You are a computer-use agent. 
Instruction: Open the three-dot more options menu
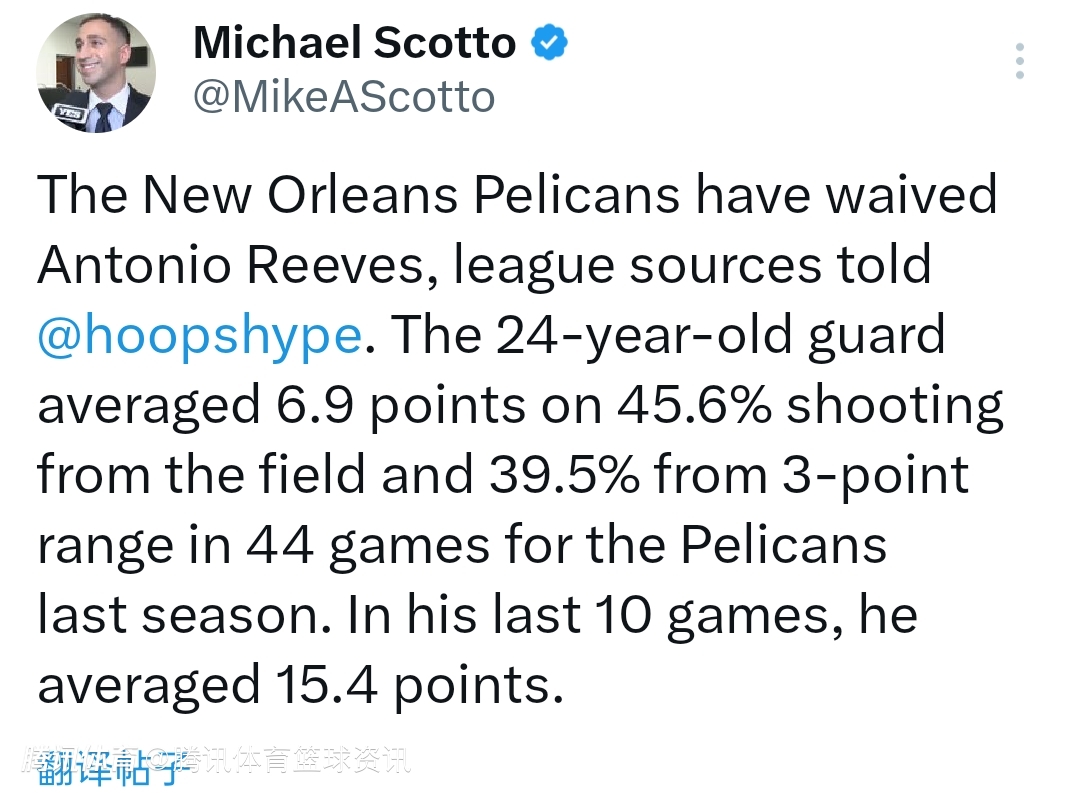(x=1019, y=61)
